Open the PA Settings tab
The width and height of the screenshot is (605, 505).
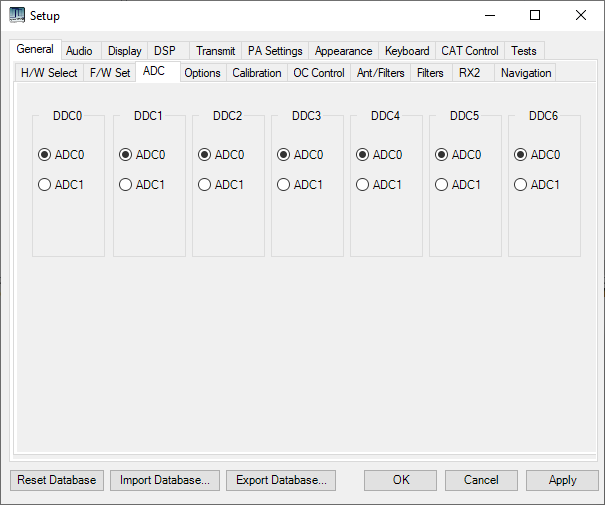[x=275, y=51]
